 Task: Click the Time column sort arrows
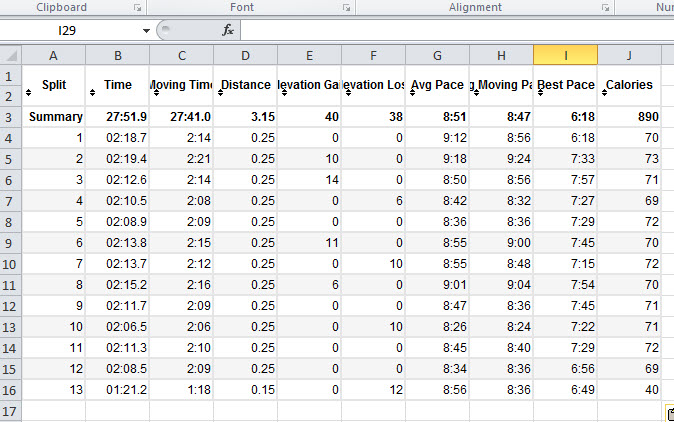tap(92, 92)
